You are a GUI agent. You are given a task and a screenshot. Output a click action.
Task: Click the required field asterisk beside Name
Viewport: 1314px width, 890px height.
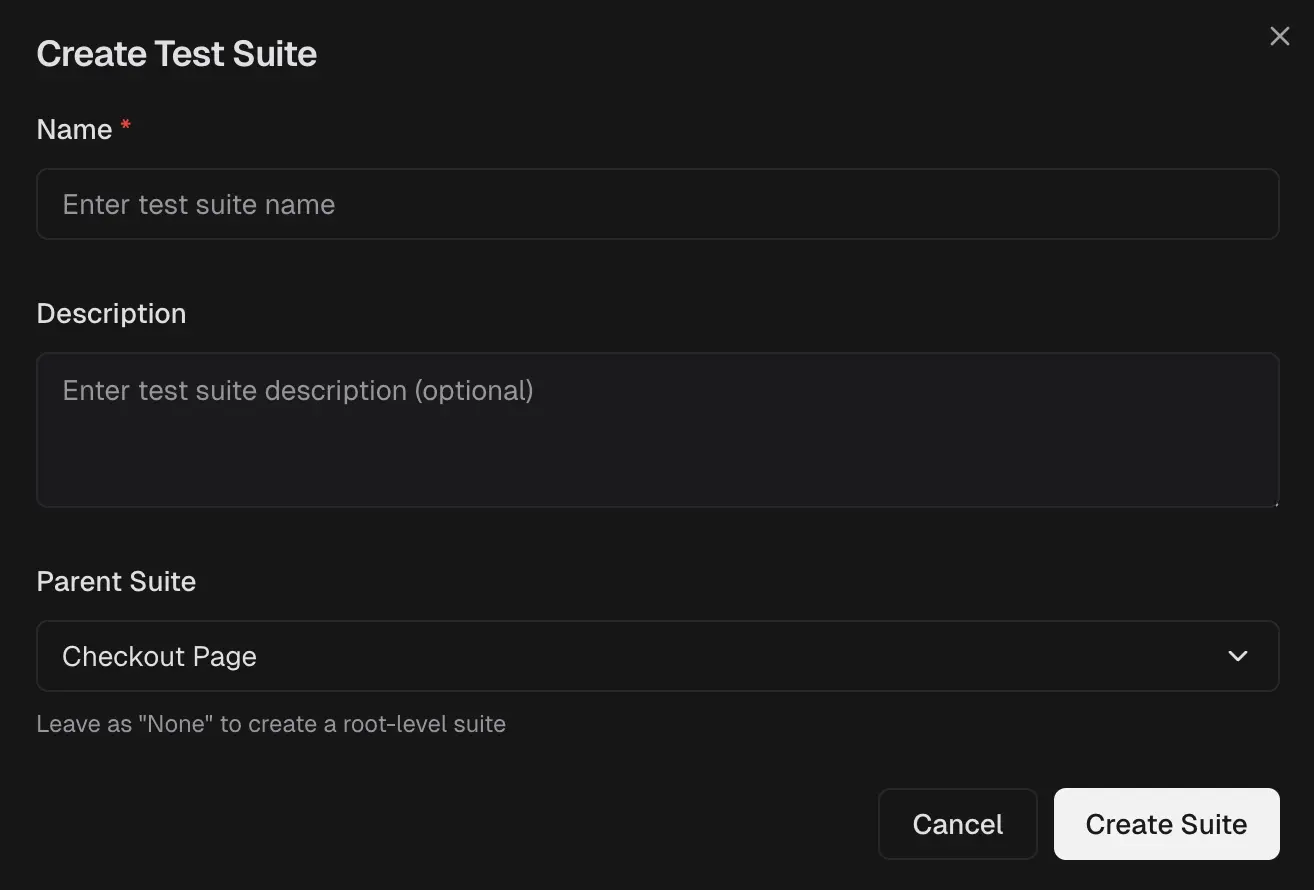tap(125, 124)
